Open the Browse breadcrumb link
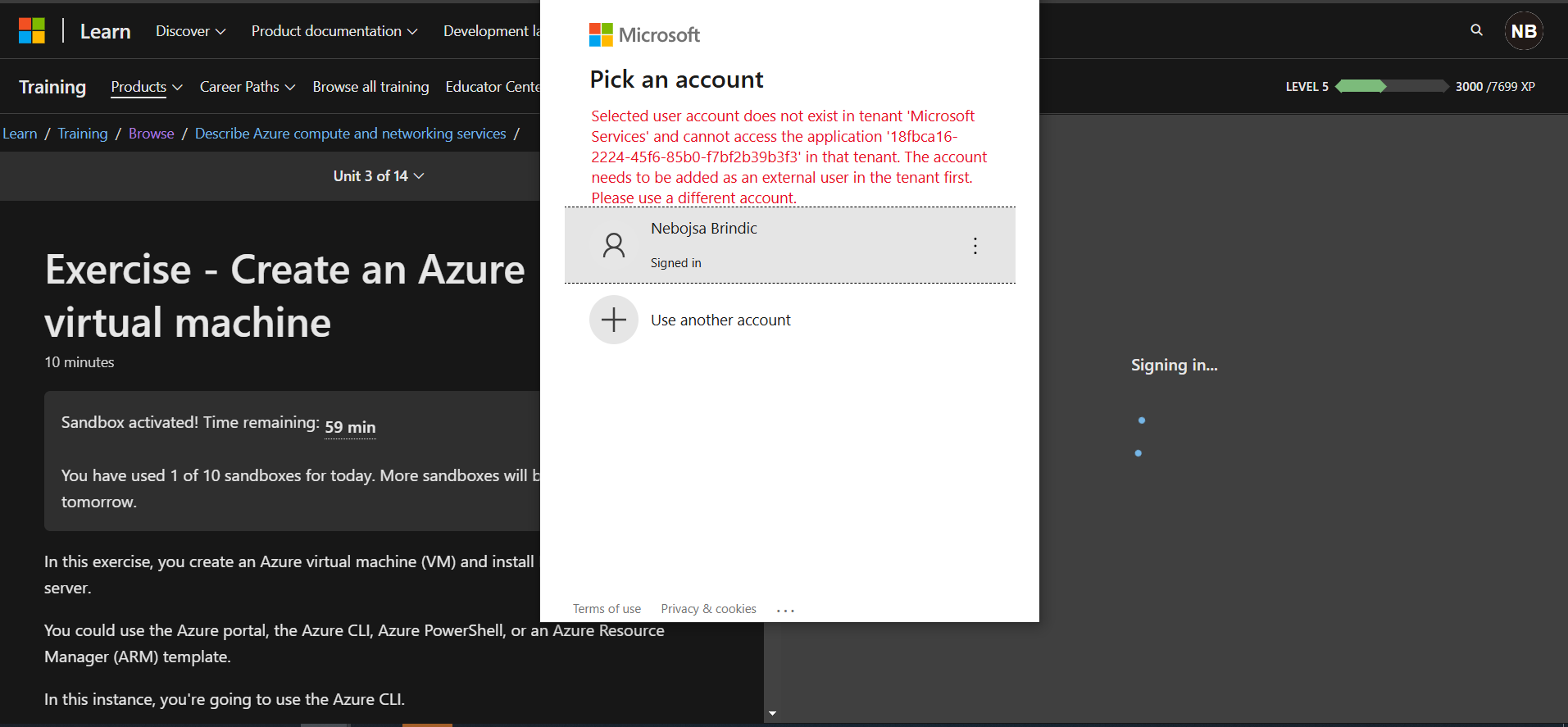 tap(151, 134)
